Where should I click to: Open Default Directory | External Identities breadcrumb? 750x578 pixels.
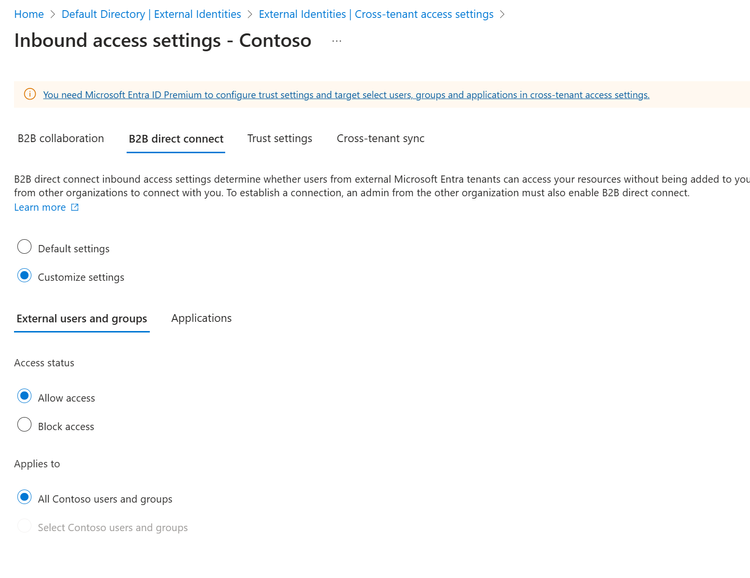151,14
